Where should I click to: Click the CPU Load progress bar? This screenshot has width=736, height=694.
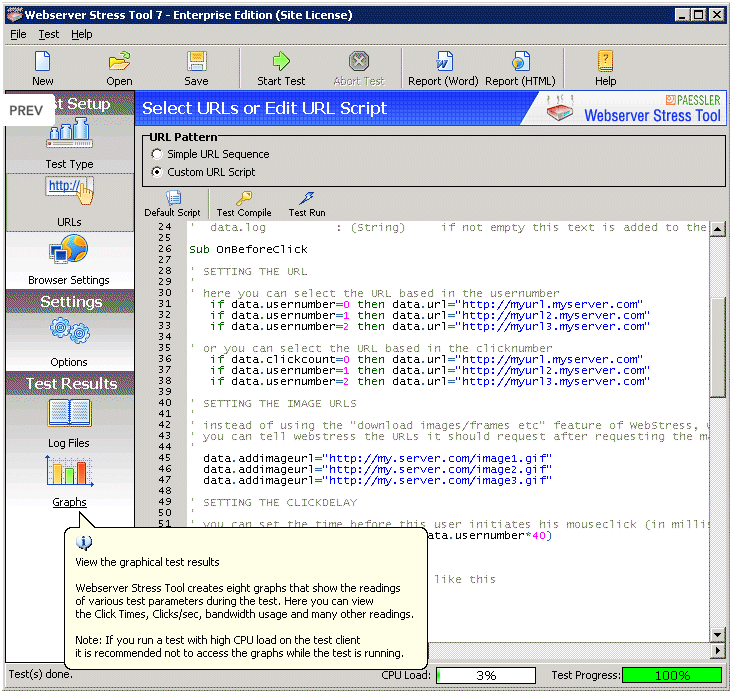coord(486,676)
